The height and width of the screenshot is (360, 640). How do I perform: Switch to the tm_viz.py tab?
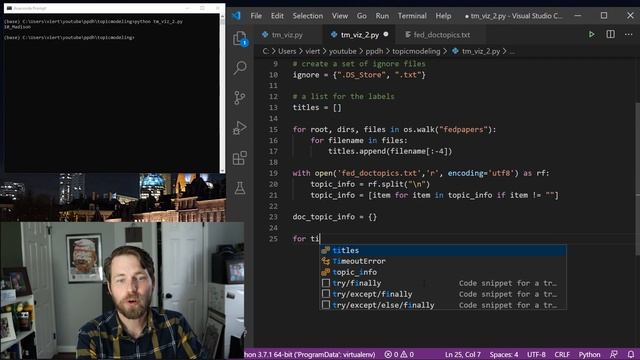tap(287, 35)
